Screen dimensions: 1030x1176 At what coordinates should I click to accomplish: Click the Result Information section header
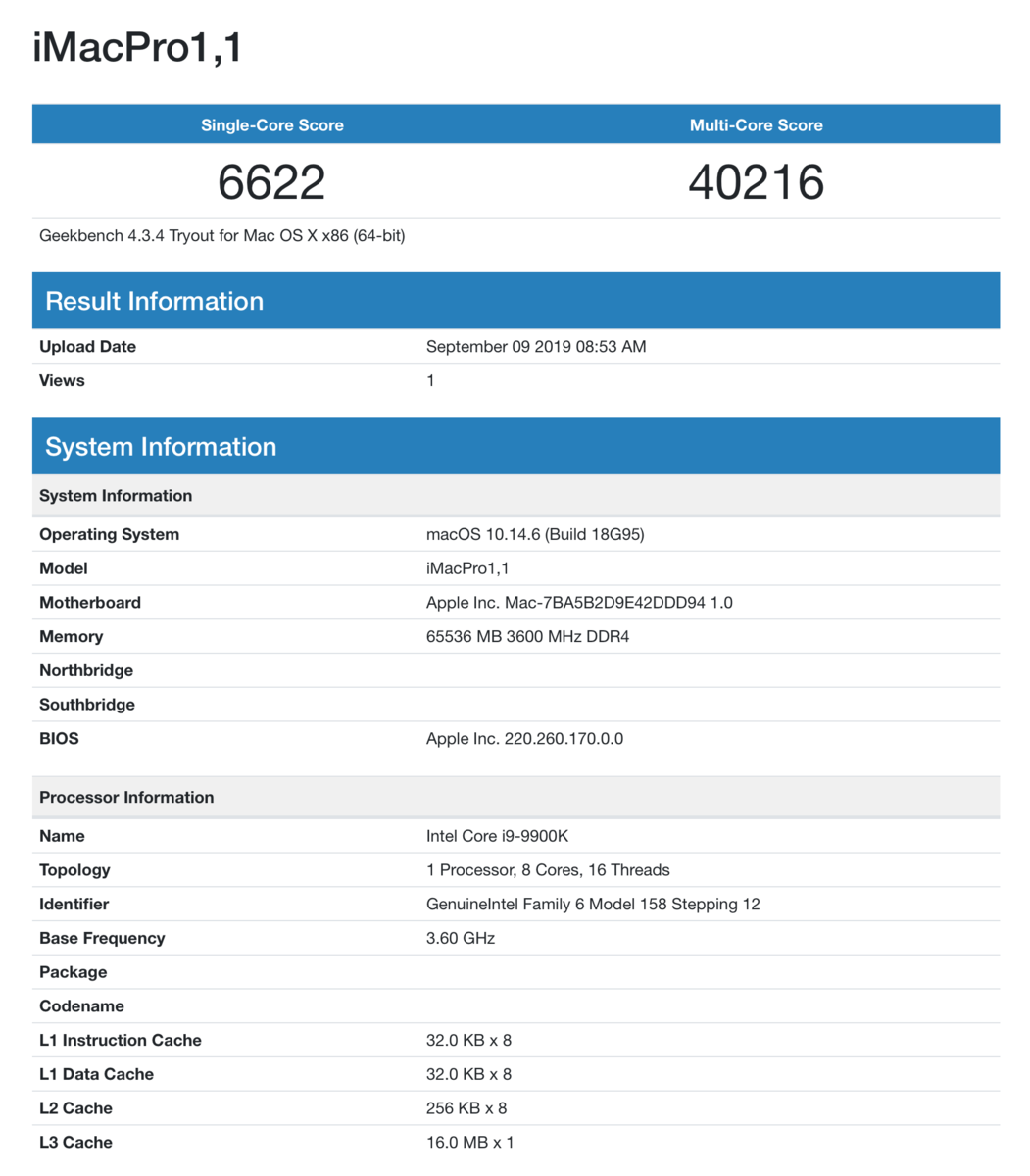[515, 301]
